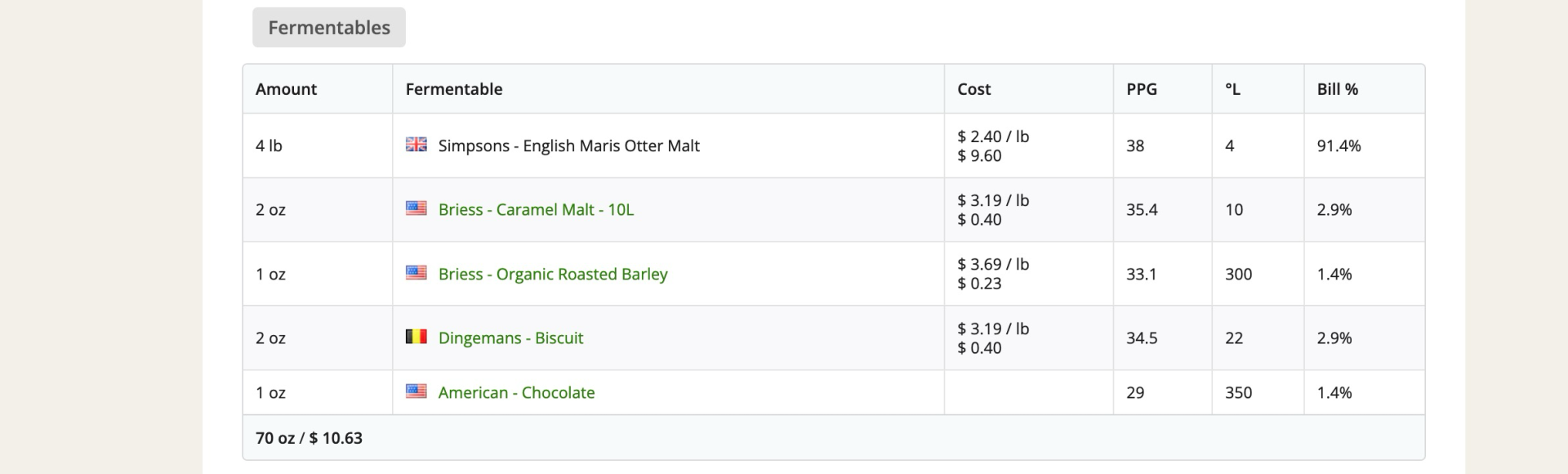The image size is (1568, 474).
Task: Click the 91.4% bill percentage cell
Action: (1339, 146)
